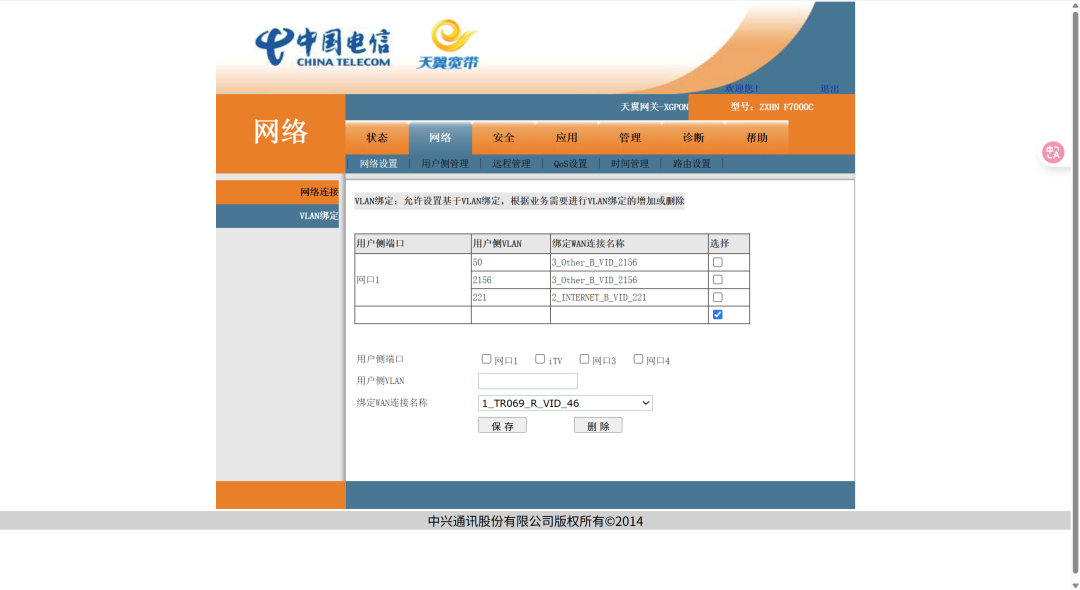Click the scrollbar down arrow

click(1075, 584)
